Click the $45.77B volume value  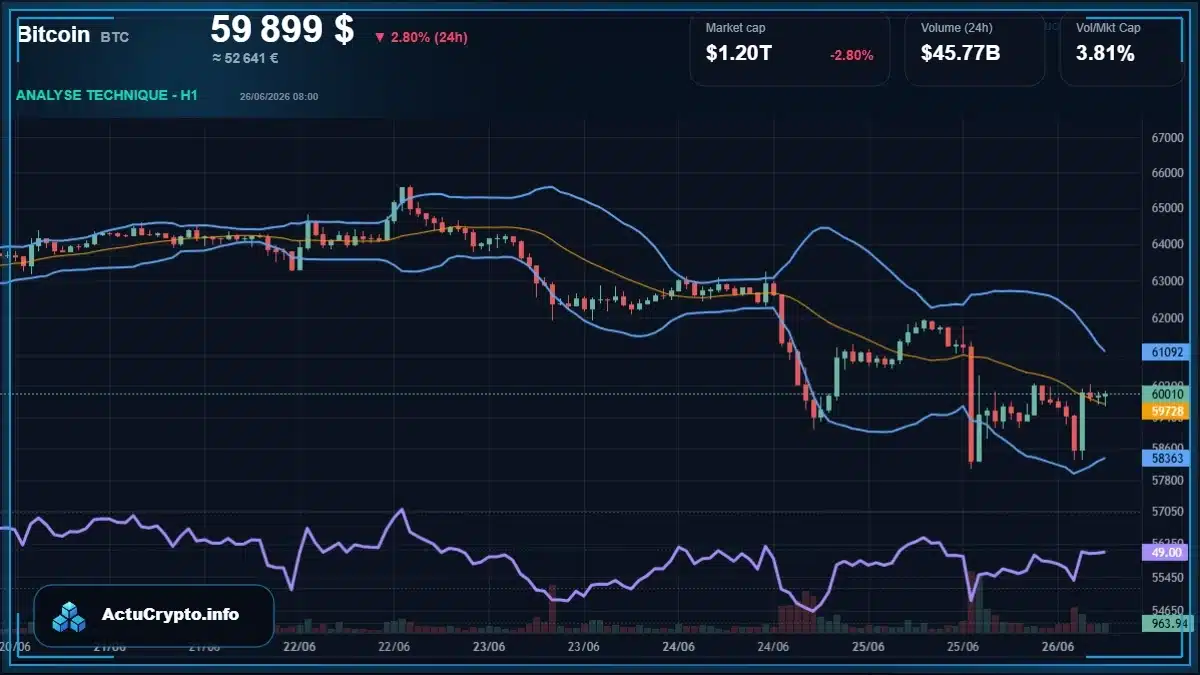coord(960,54)
